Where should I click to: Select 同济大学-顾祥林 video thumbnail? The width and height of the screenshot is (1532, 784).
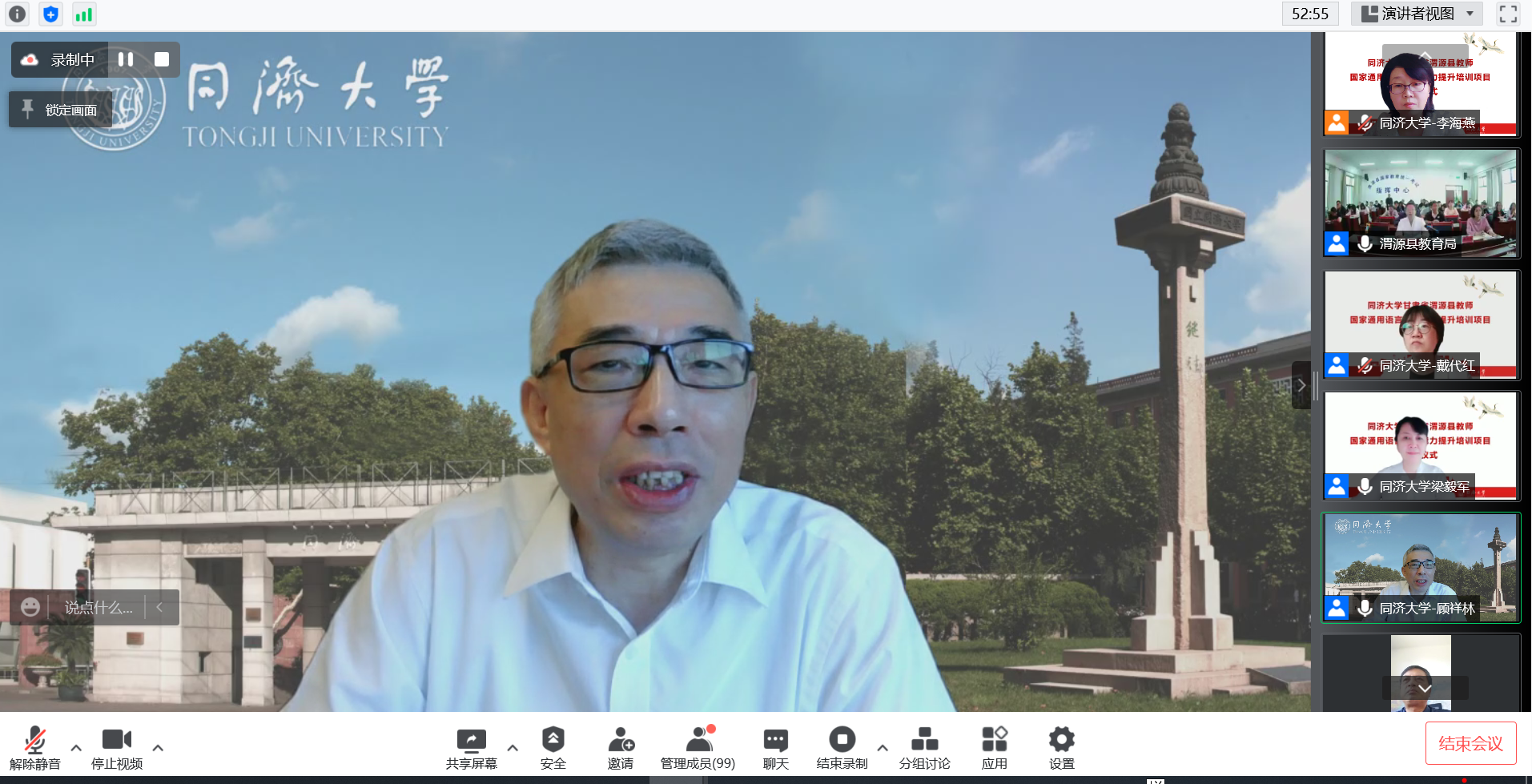[1421, 568]
